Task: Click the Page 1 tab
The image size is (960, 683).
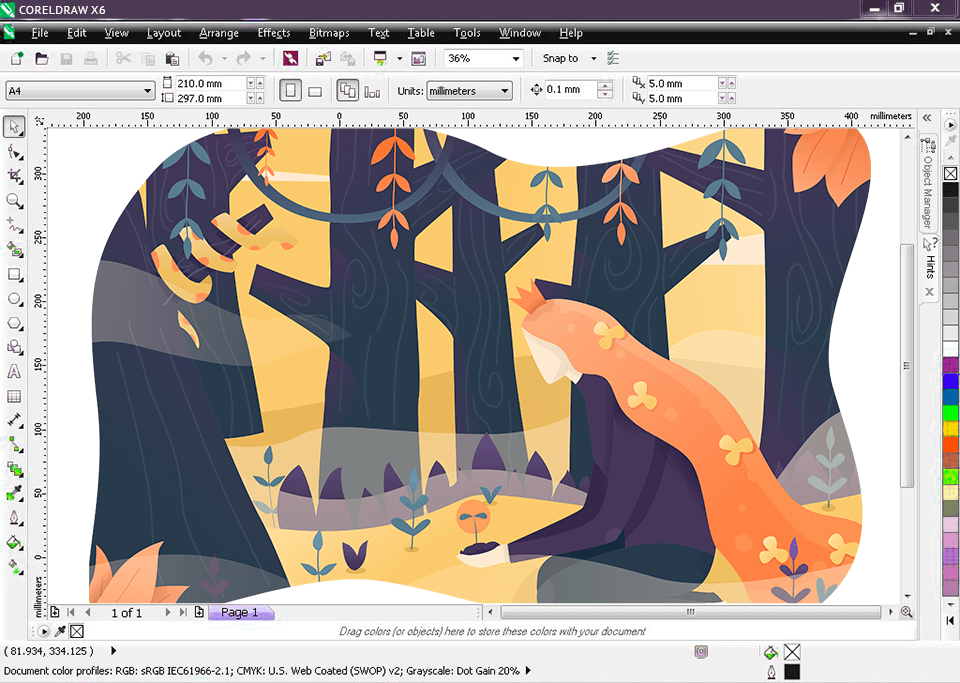Action: click(240, 612)
